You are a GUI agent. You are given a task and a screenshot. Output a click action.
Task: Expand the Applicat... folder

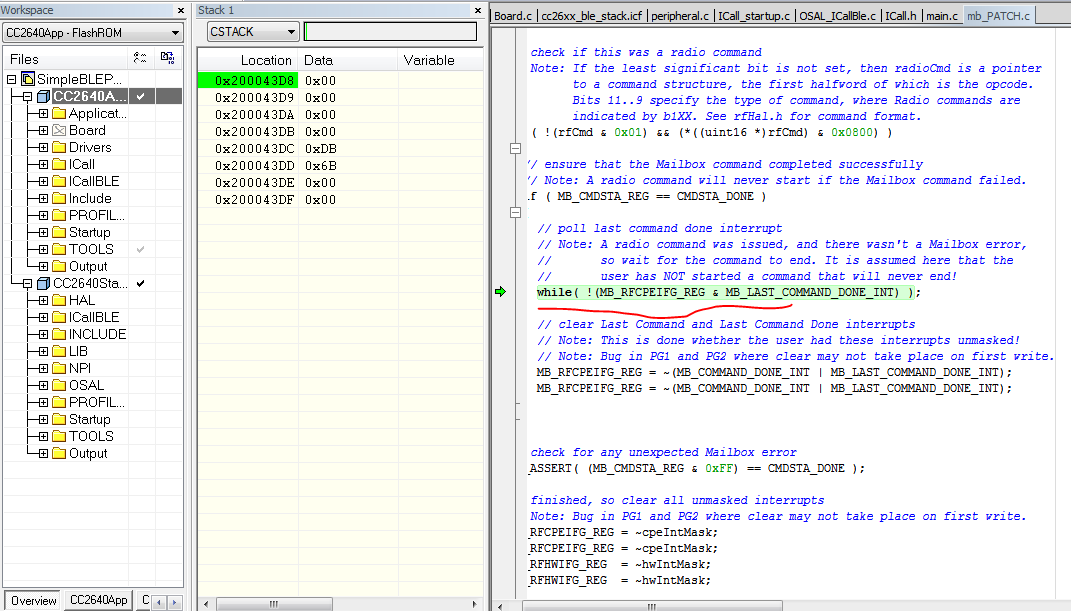click(x=43, y=113)
